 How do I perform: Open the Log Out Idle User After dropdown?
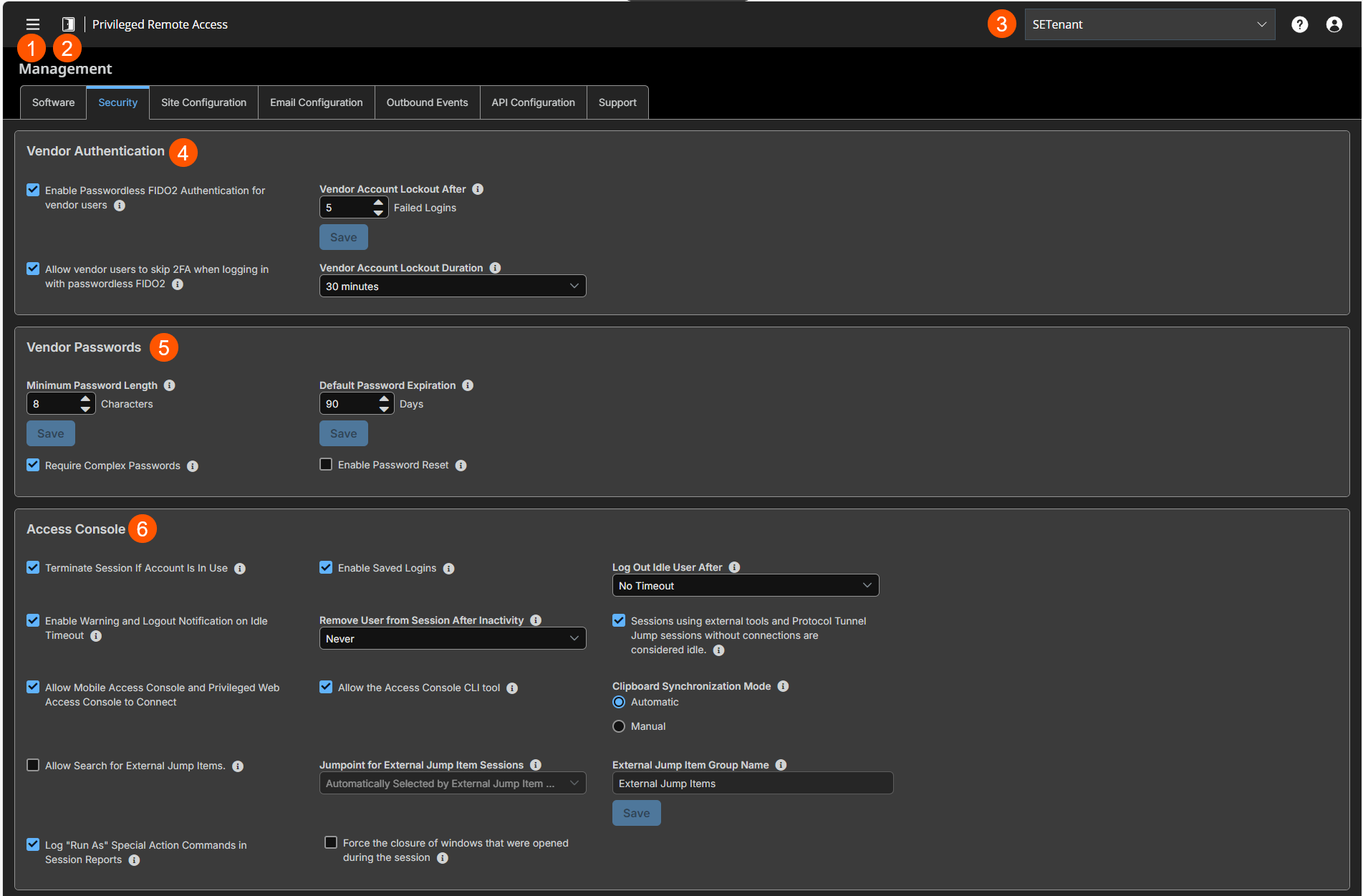pyautogui.click(x=745, y=585)
